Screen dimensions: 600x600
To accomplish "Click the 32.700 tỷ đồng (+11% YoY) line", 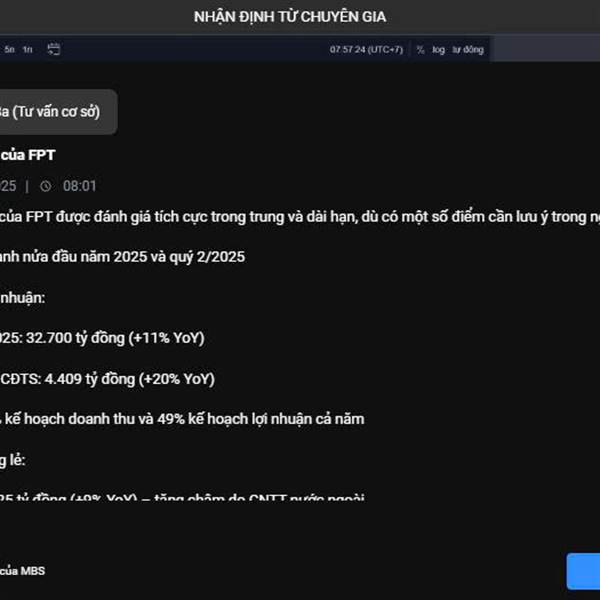I will (x=102, y=338).
